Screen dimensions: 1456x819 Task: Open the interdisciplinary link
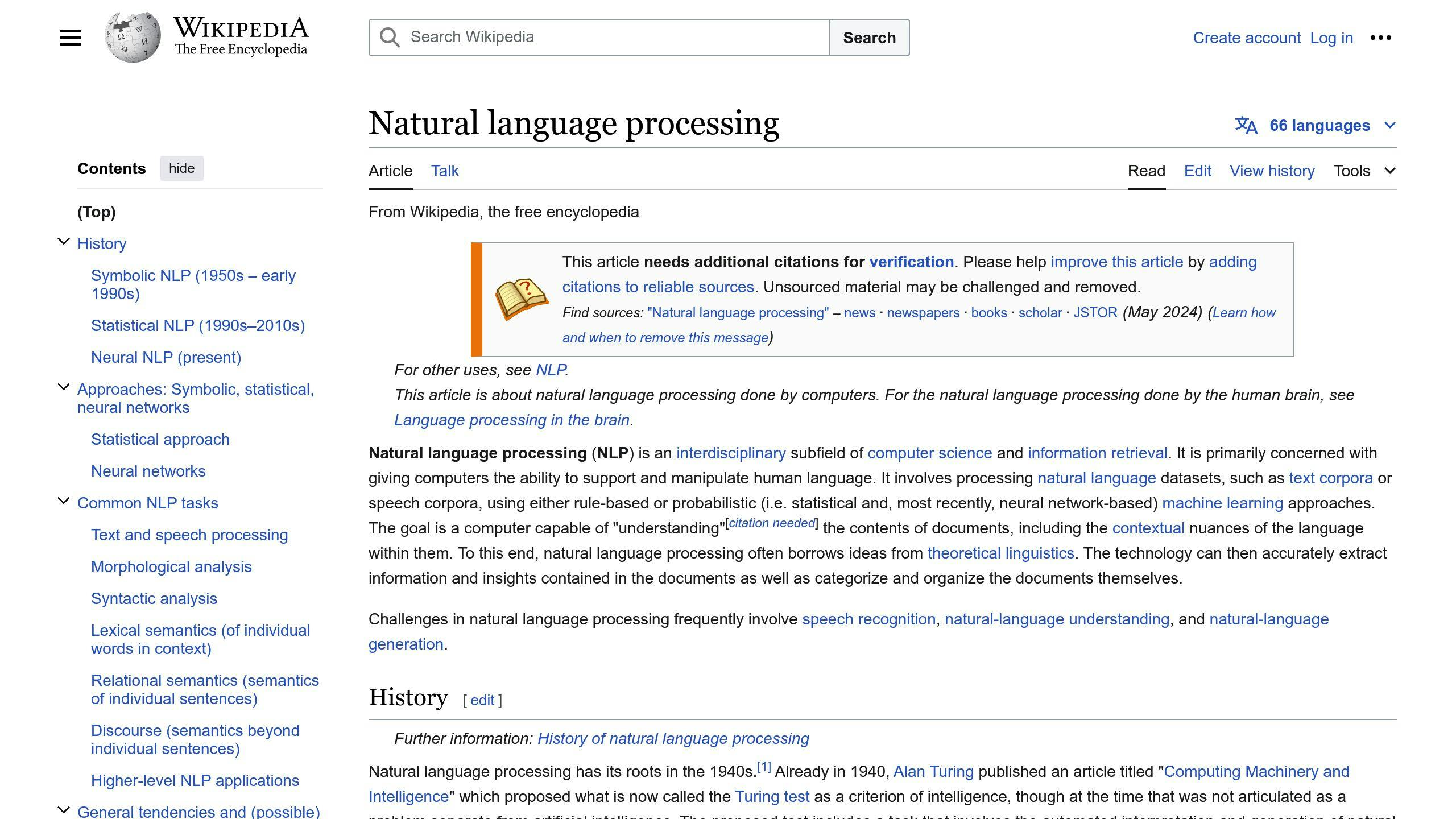[x=731, y=453]
